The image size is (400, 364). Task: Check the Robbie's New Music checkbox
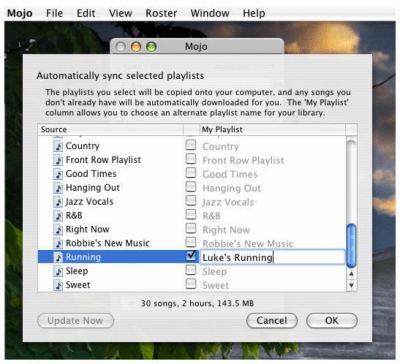tap(191, 242)
